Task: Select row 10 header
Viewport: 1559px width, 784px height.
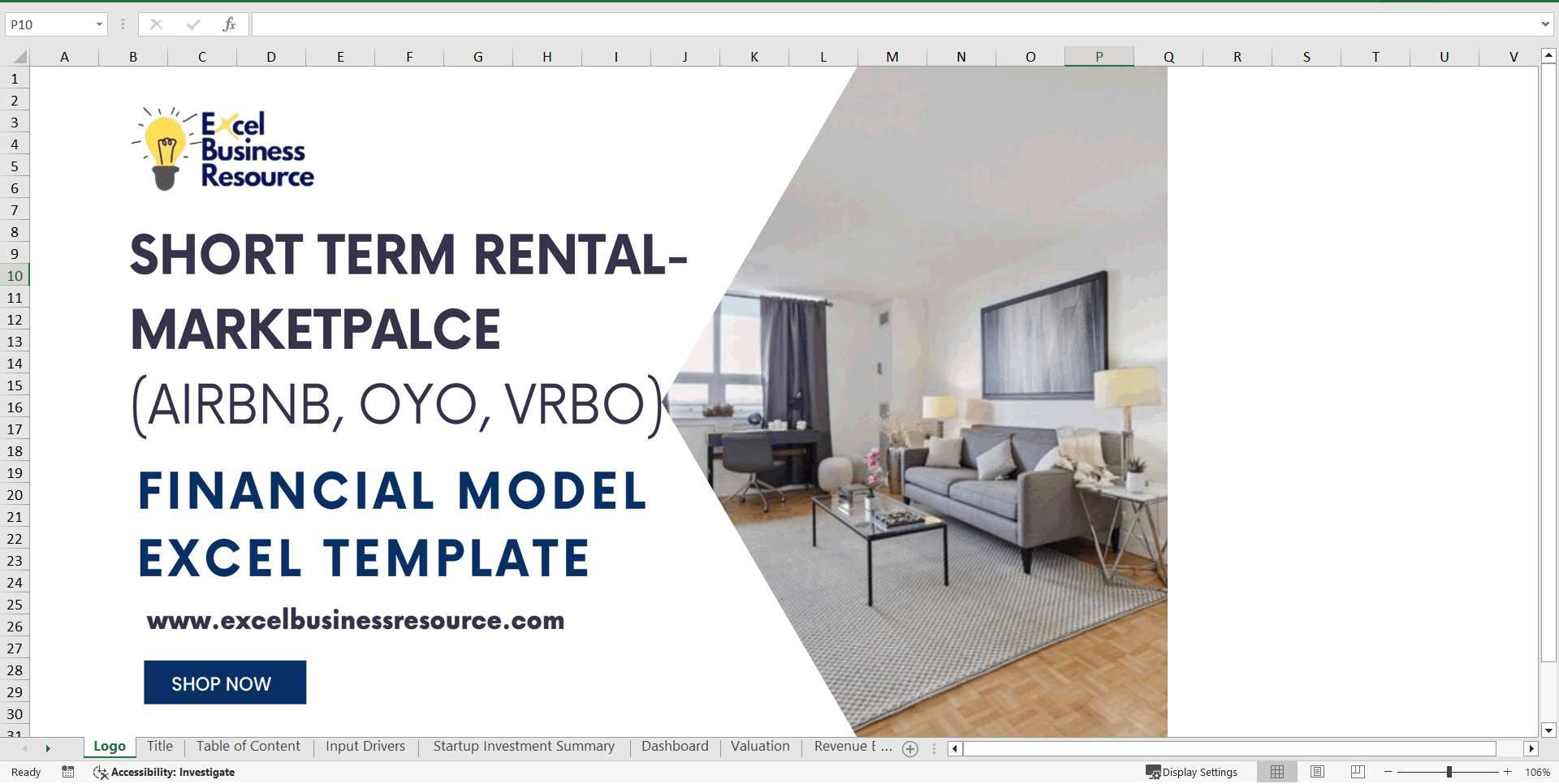Action: tap(15, 276)
